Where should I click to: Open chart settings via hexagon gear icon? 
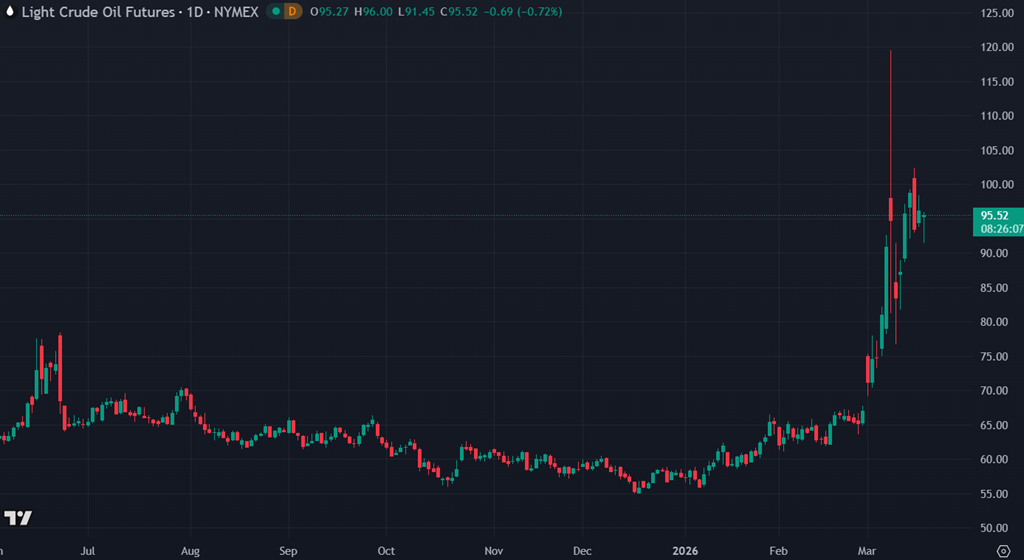point(1003,550)
